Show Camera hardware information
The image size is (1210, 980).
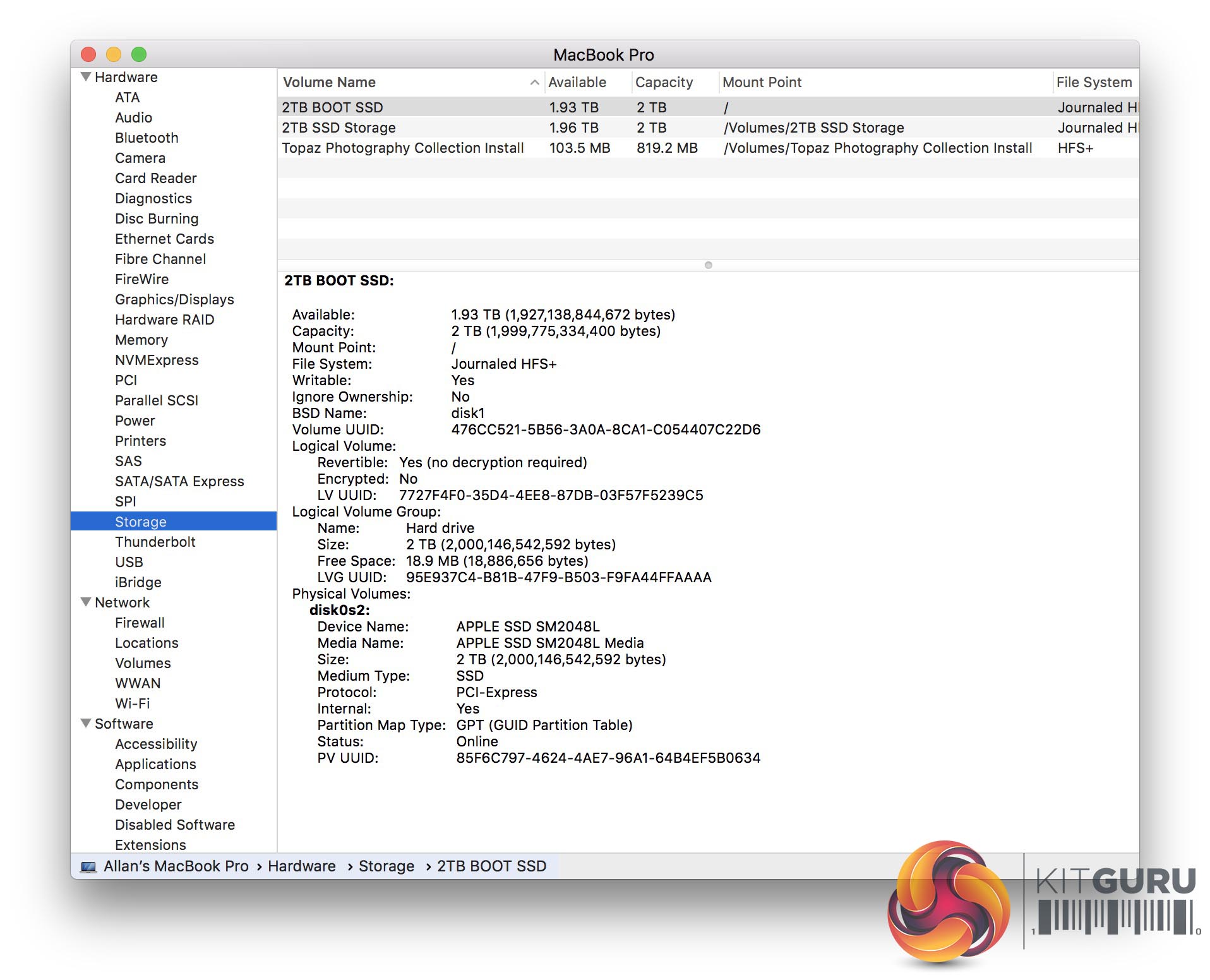click(x=140, y=158)
